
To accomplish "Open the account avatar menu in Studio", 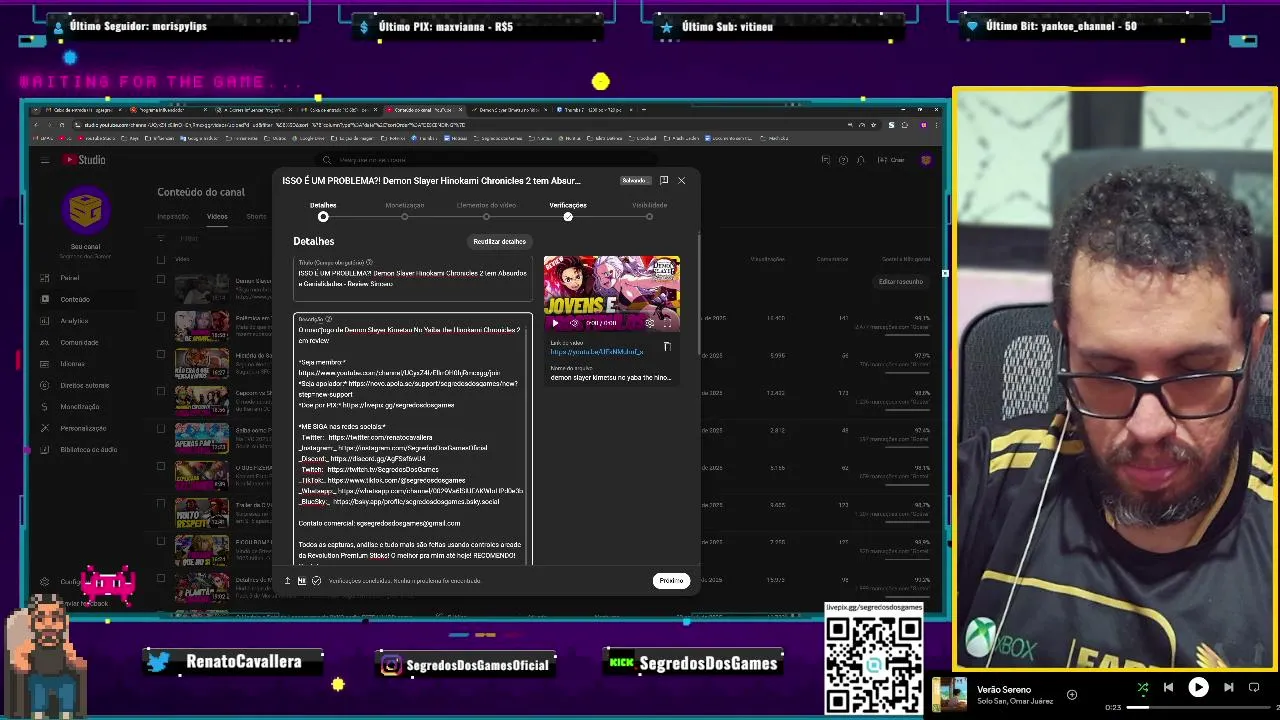I will coord(927,160).
